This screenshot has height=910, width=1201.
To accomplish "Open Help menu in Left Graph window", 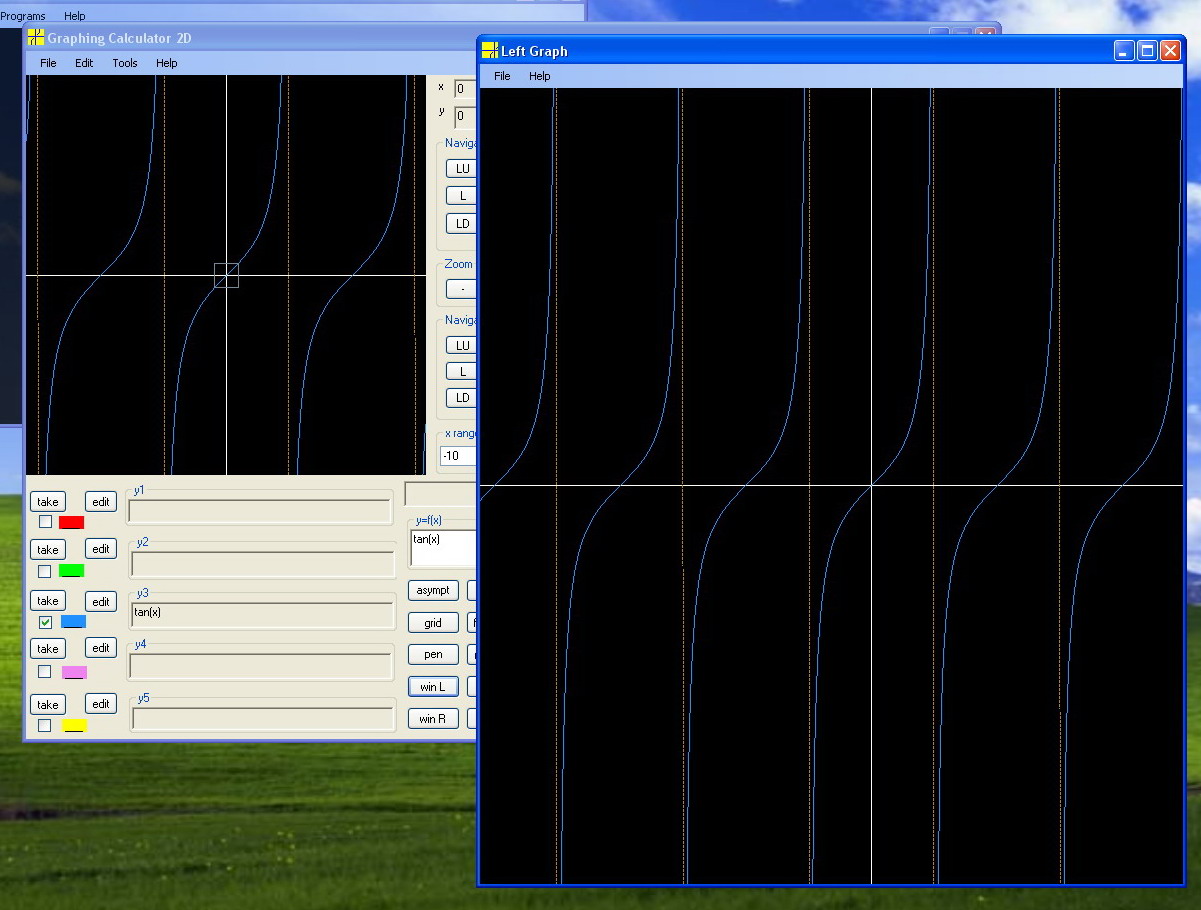I will pyautogui.click(x=540, y=76).
